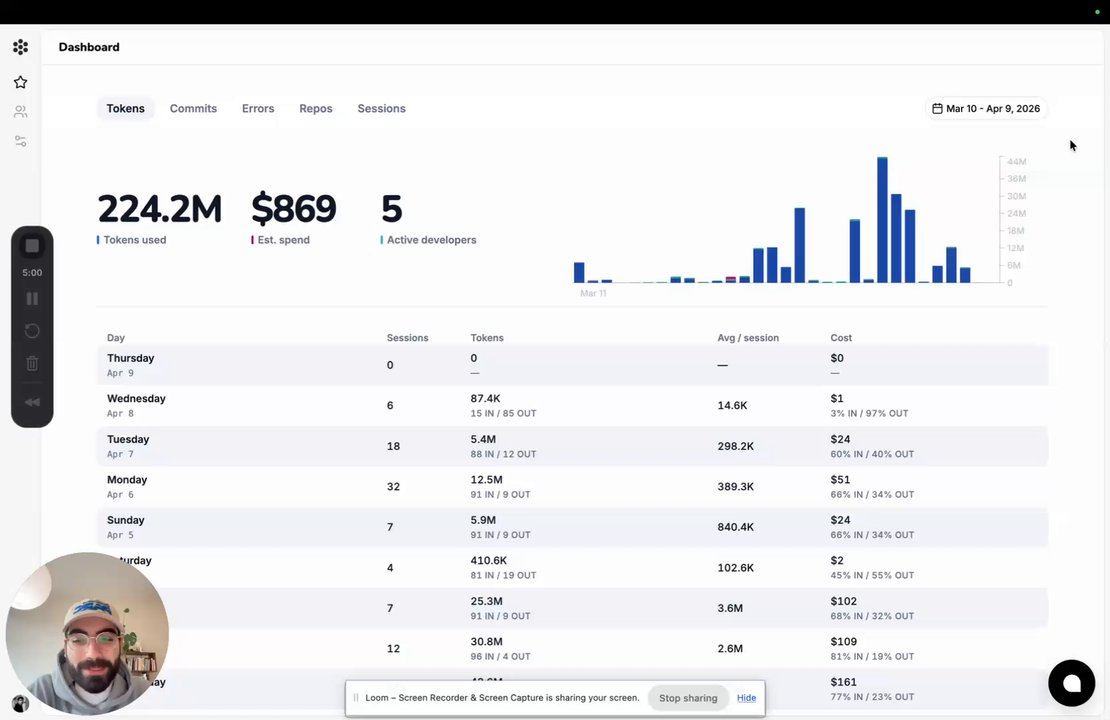Click the tallest bar in the tokens chart
Viewport: 1110px width, 720px height.
click(x=882, y=219)
